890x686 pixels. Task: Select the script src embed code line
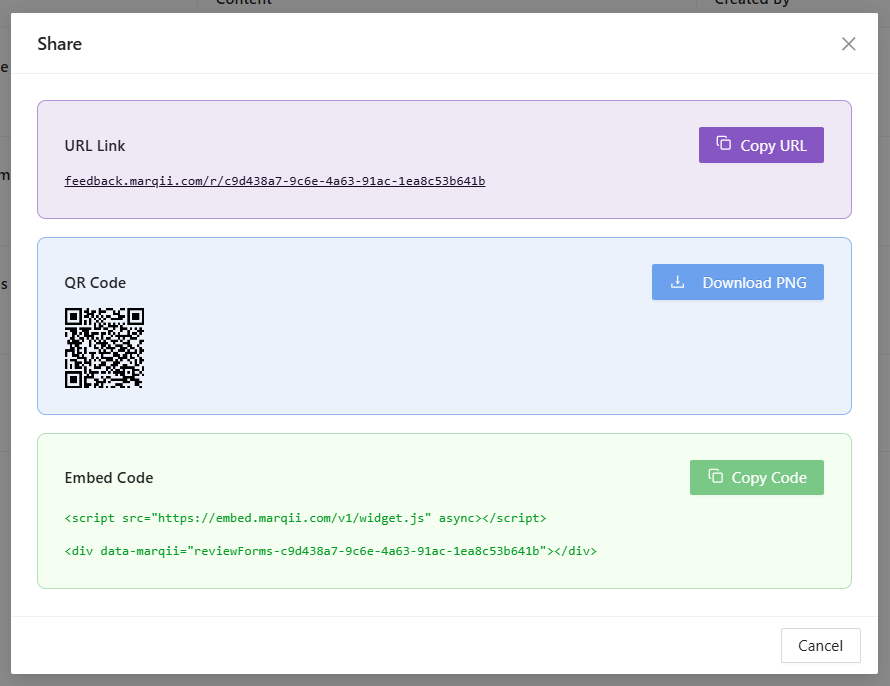(305, 518)
